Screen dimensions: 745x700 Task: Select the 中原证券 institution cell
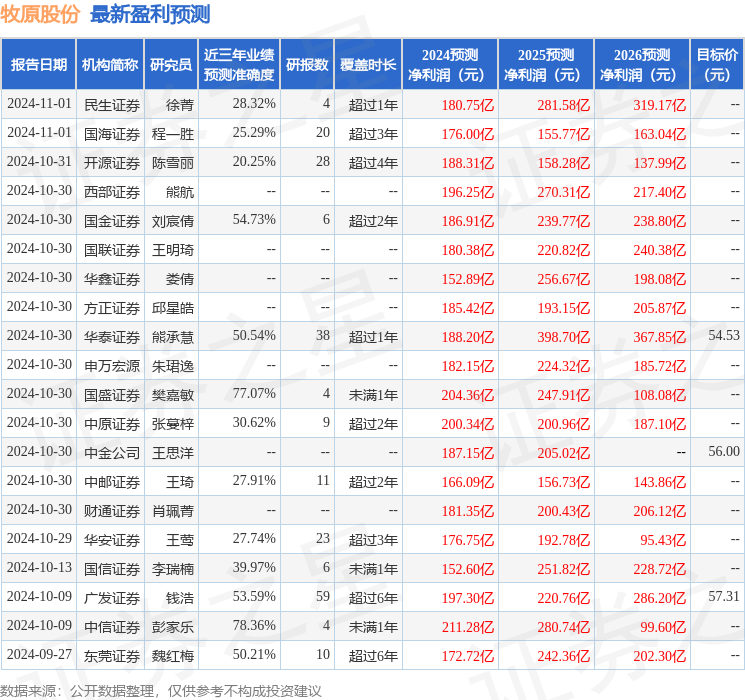[x=112, y=424]
